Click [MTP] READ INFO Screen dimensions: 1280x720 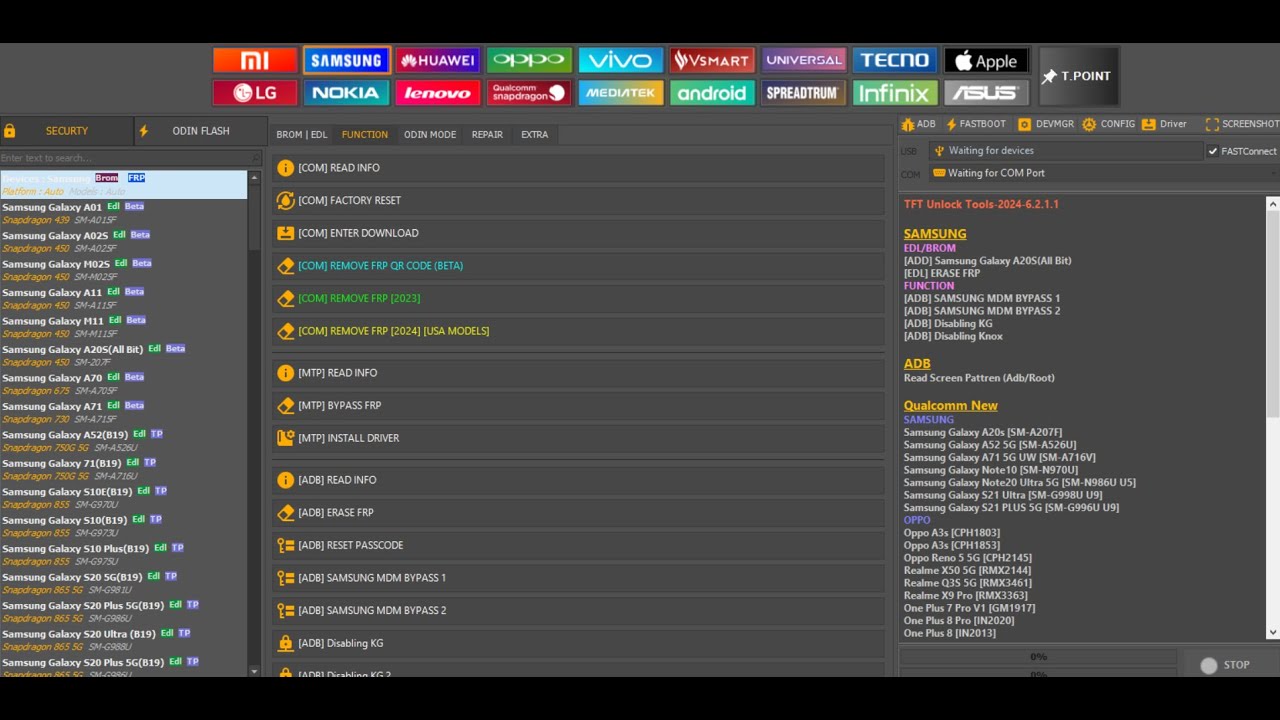pyautogui.click(x=578, y=373)
